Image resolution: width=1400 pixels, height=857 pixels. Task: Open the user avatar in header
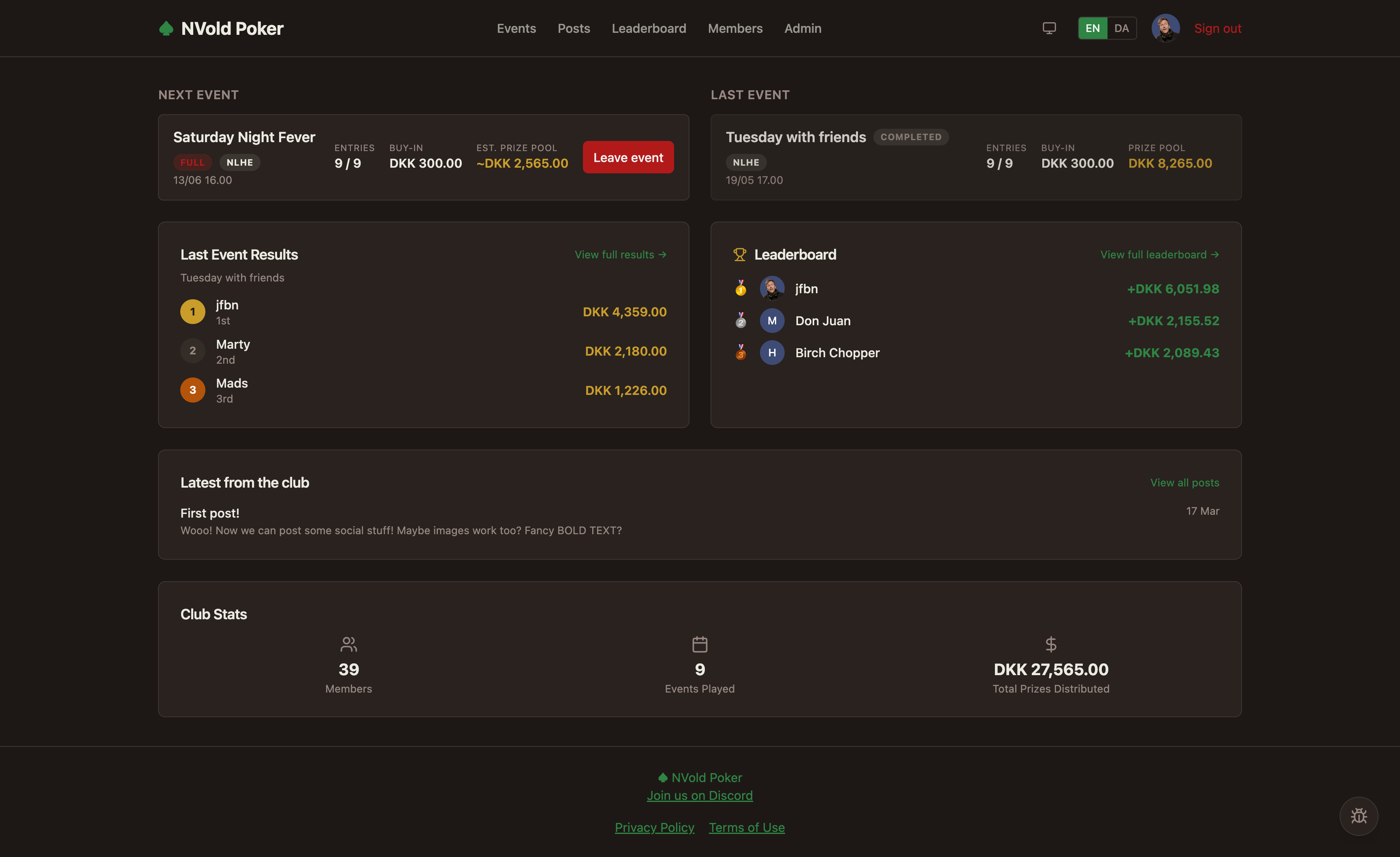click(1165, 28)
